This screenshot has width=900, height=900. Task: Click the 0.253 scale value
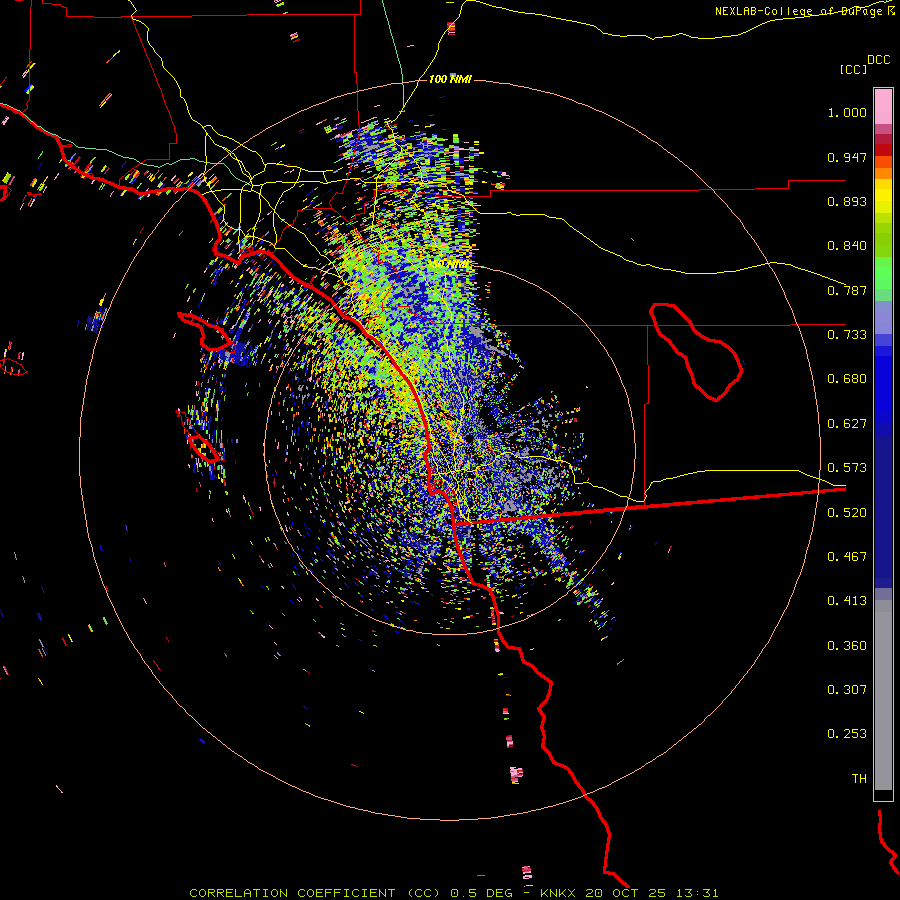847,734
